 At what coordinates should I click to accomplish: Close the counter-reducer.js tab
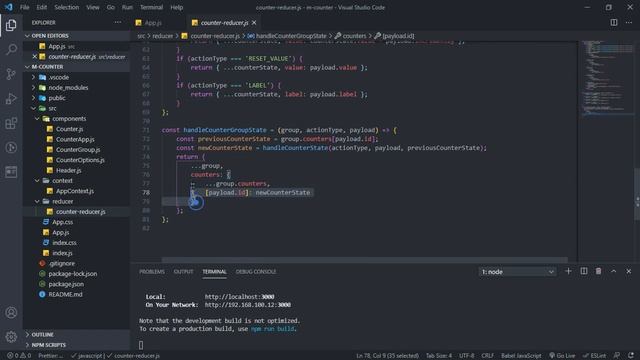pyautogui.click(x=254, y=23)
